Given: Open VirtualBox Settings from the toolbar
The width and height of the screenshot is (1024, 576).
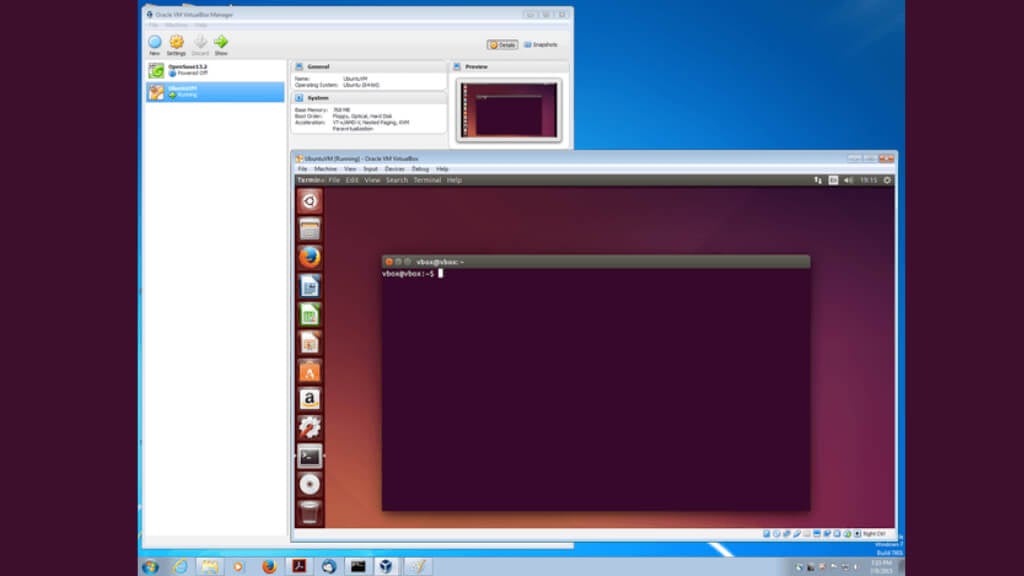Looking at the screenshot, I should click(x=176, y=42).
